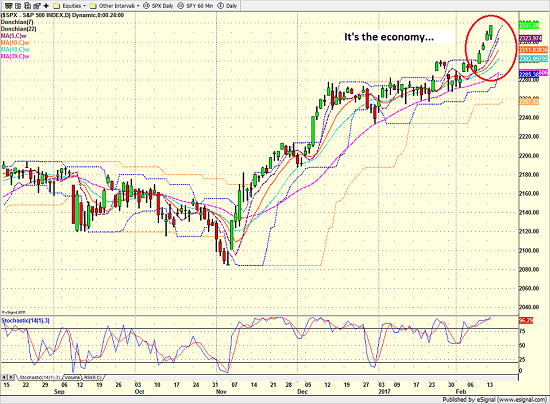Click the left arrow beside study tabs

[x=4, y=377]
